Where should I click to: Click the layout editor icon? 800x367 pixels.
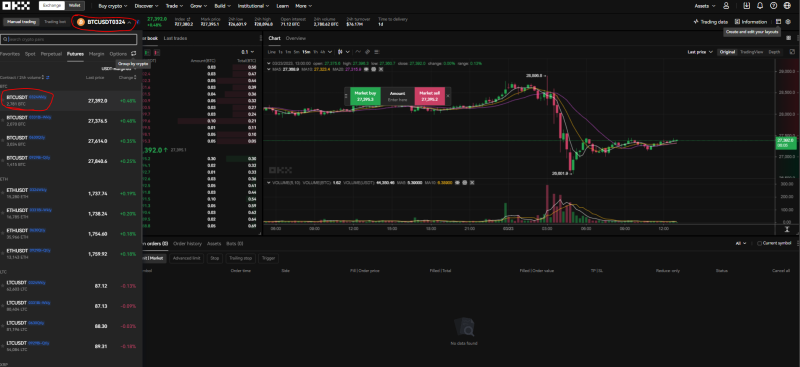(778, 21)
